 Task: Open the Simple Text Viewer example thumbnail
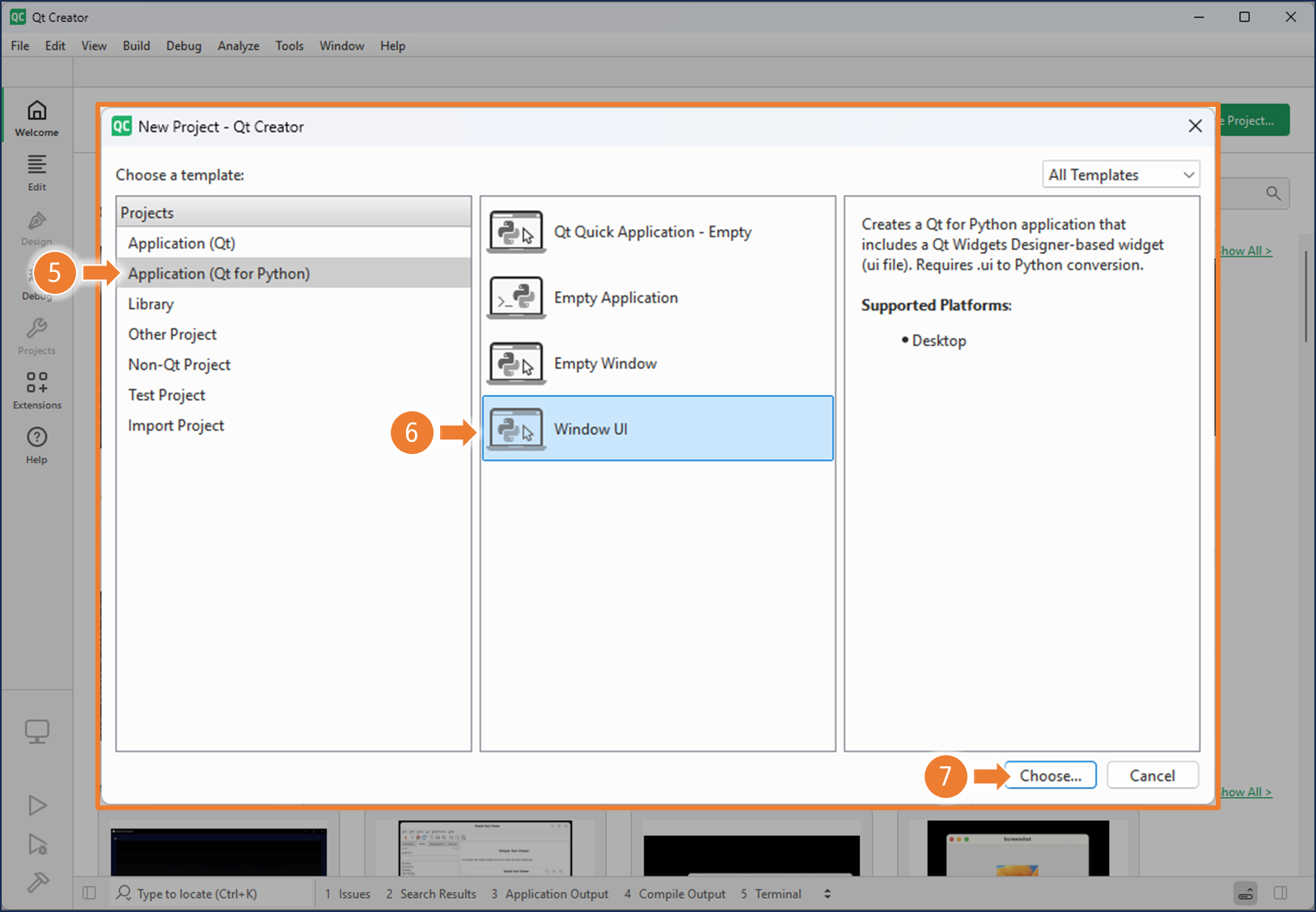485,848
